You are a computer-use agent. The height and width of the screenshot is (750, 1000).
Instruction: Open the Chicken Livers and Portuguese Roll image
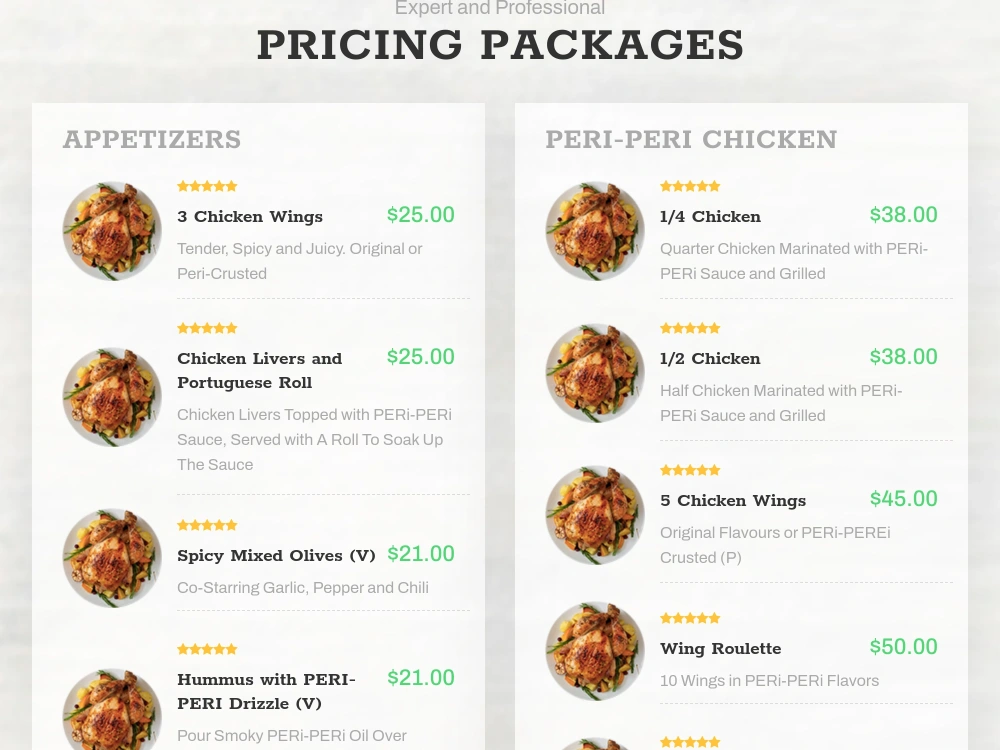[112, 397]
